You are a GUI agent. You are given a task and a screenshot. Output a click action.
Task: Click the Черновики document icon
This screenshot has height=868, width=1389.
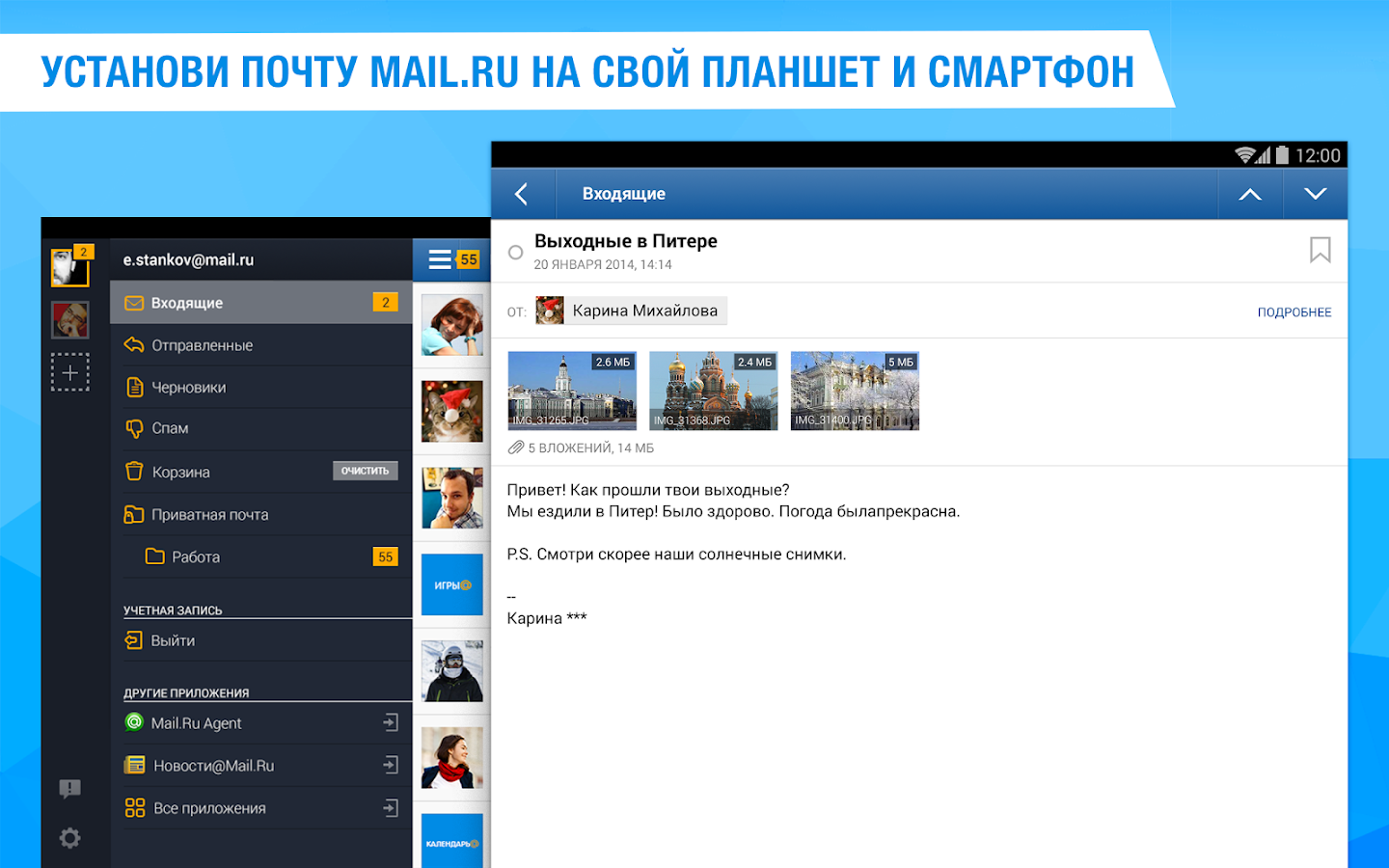click(134, 387)
